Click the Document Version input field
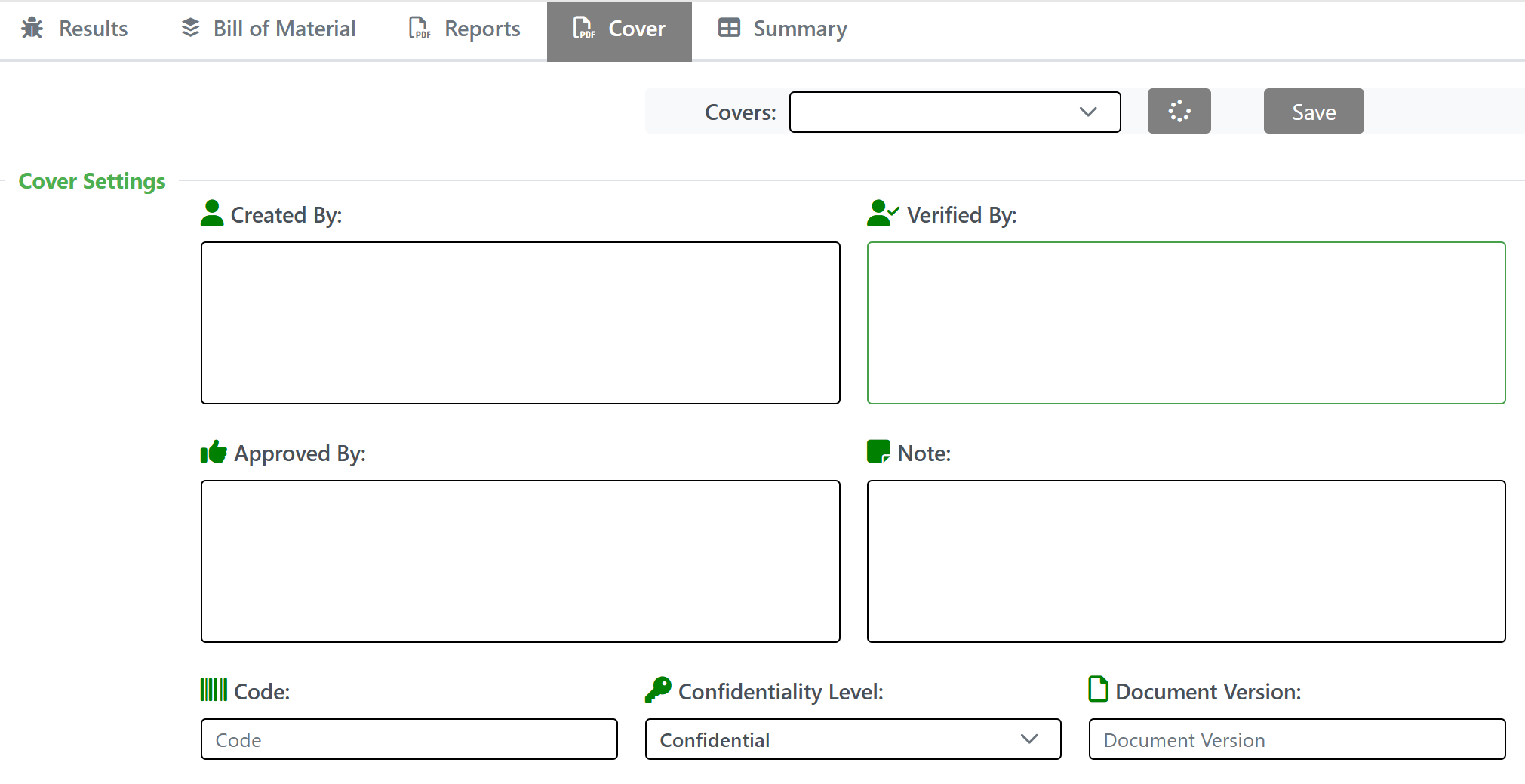 (x=1296, y=739)
